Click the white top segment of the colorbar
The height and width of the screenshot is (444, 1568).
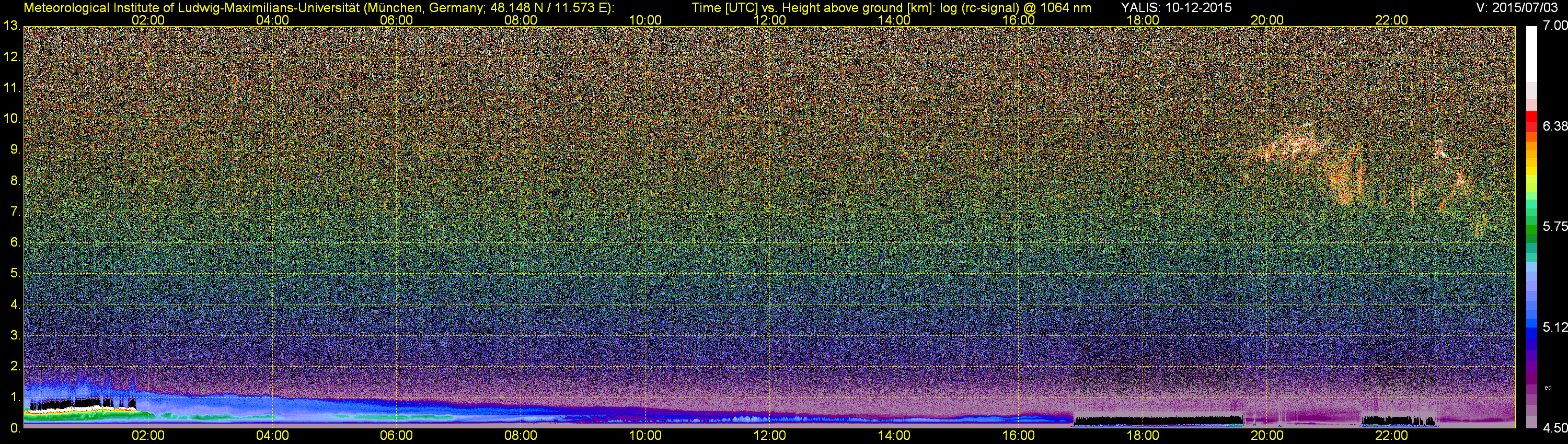pyautogui.click(x=1531, y=55)
